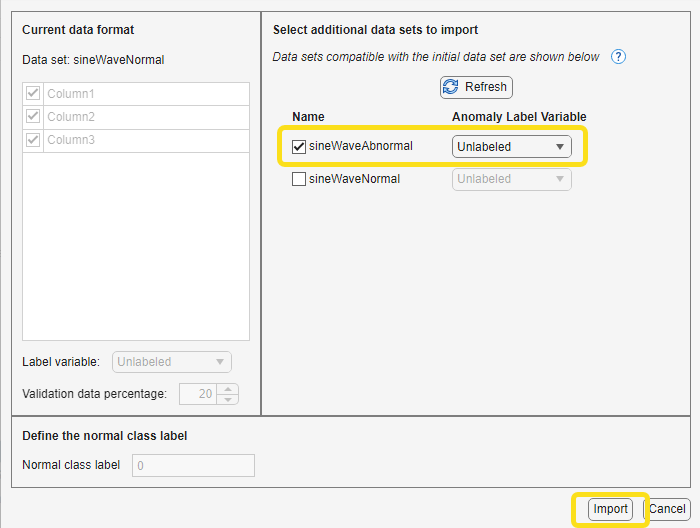The image size is (700, 528).
Task: Open sineWaveNormal anomaly label dropdown
Action: point(511,179)
